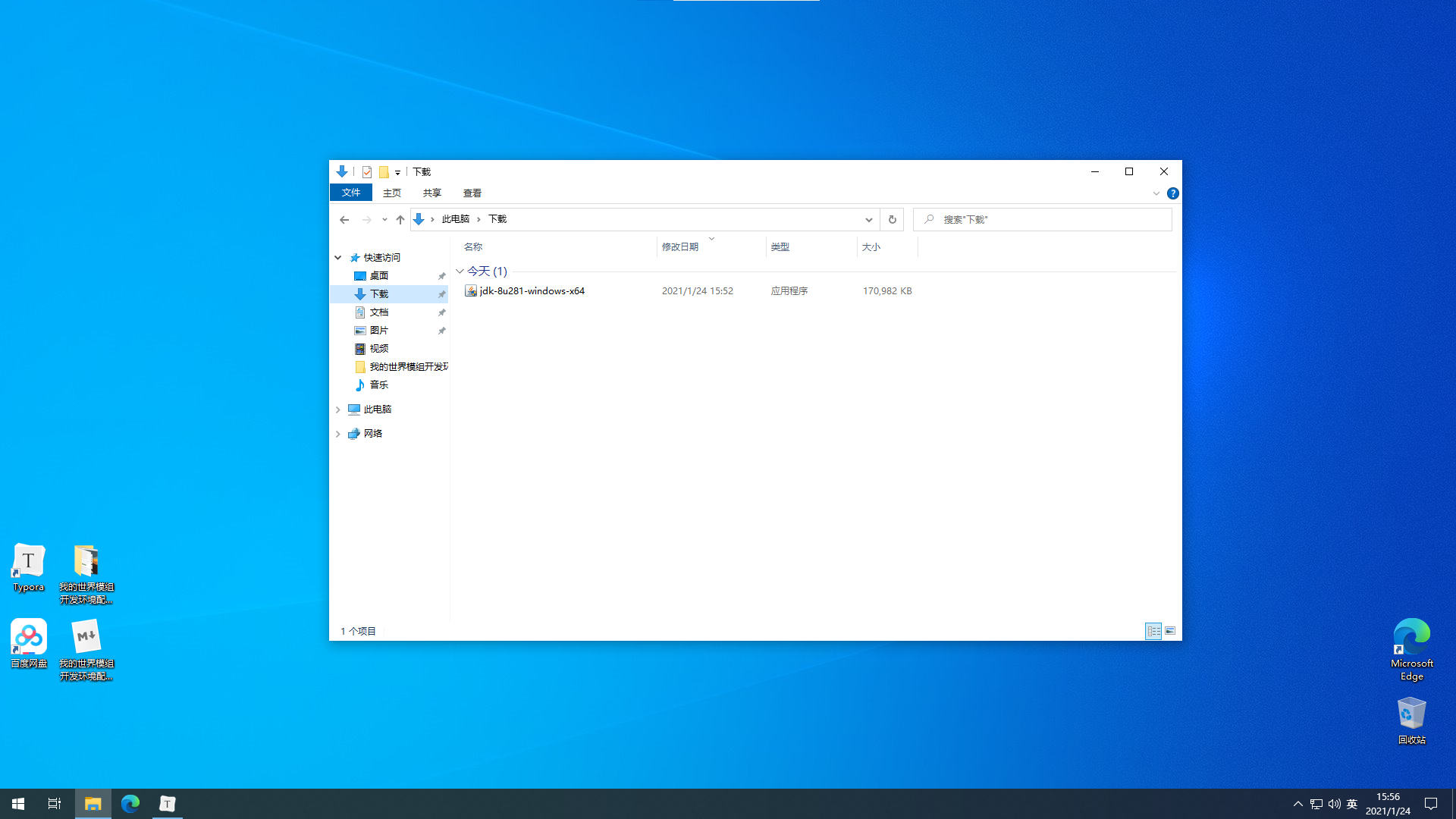Unpin the Pictures folder from Quick access
1456x819 pixels.
(441, 331)
